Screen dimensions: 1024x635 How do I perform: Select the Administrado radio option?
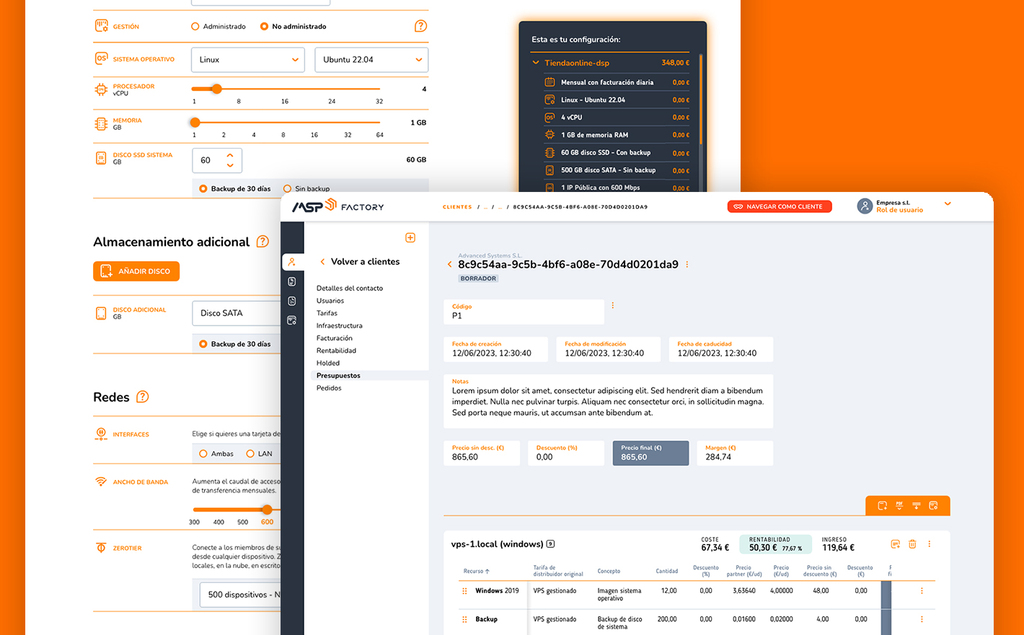point(195,26)
